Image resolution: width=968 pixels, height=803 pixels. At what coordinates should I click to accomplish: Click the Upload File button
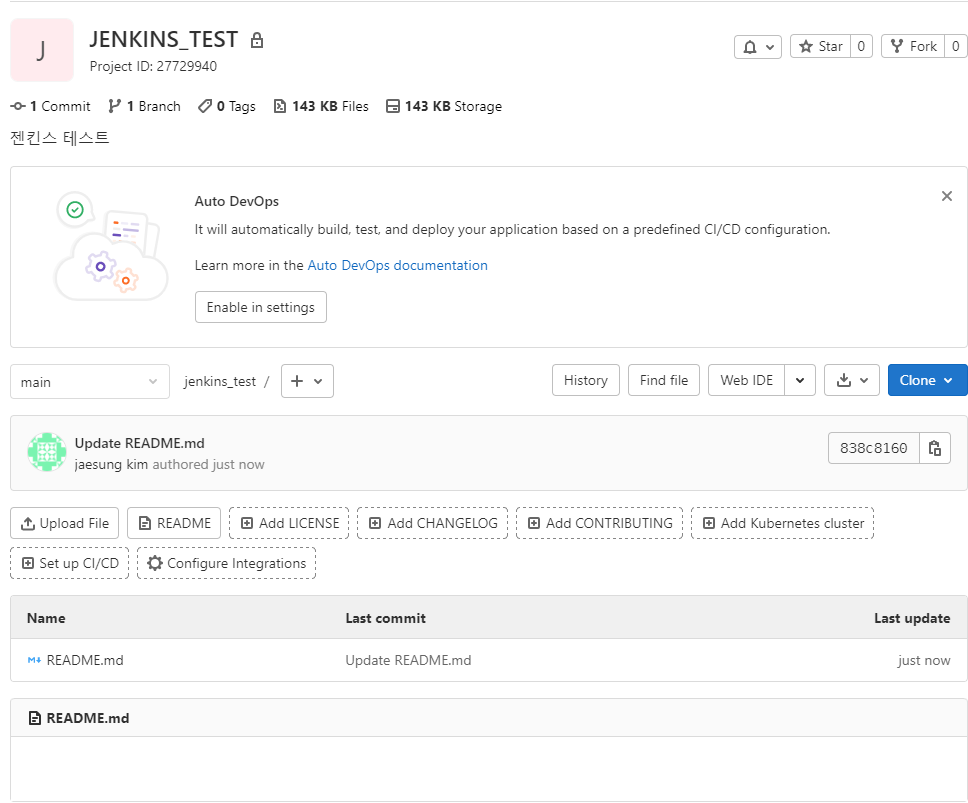[x=65, y=523]
